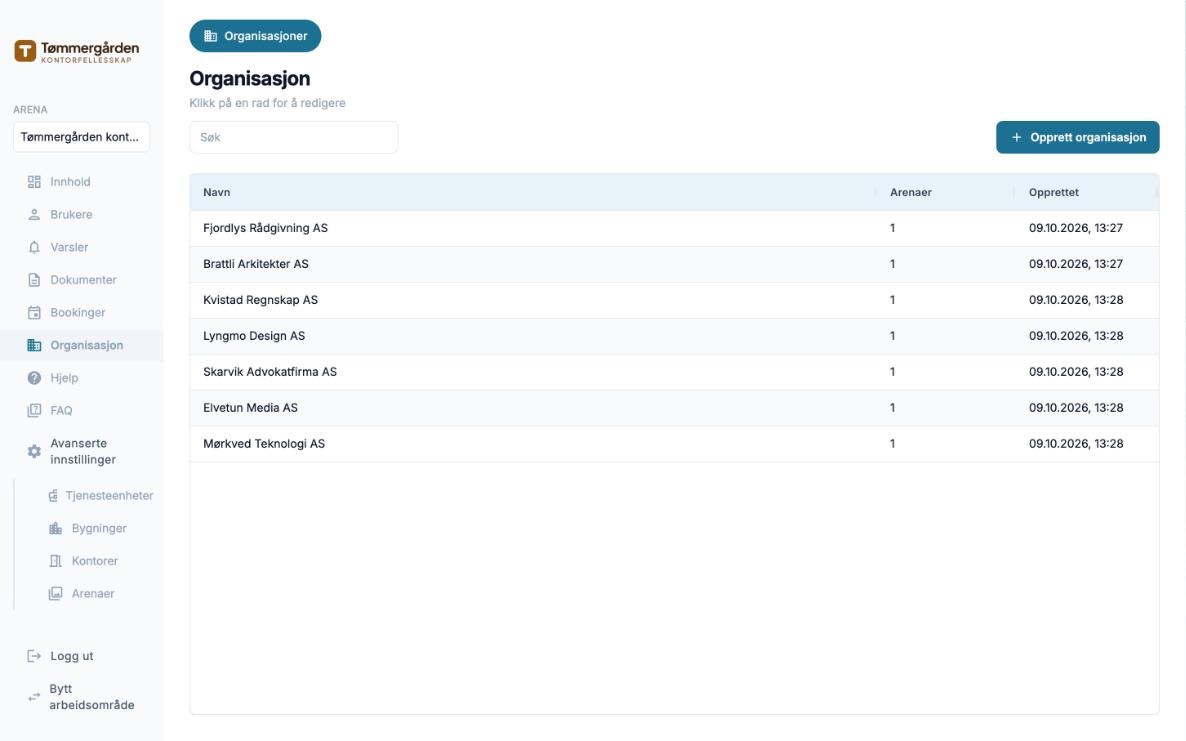Click the Bookinger calendar icon

(x=34, y=312)
